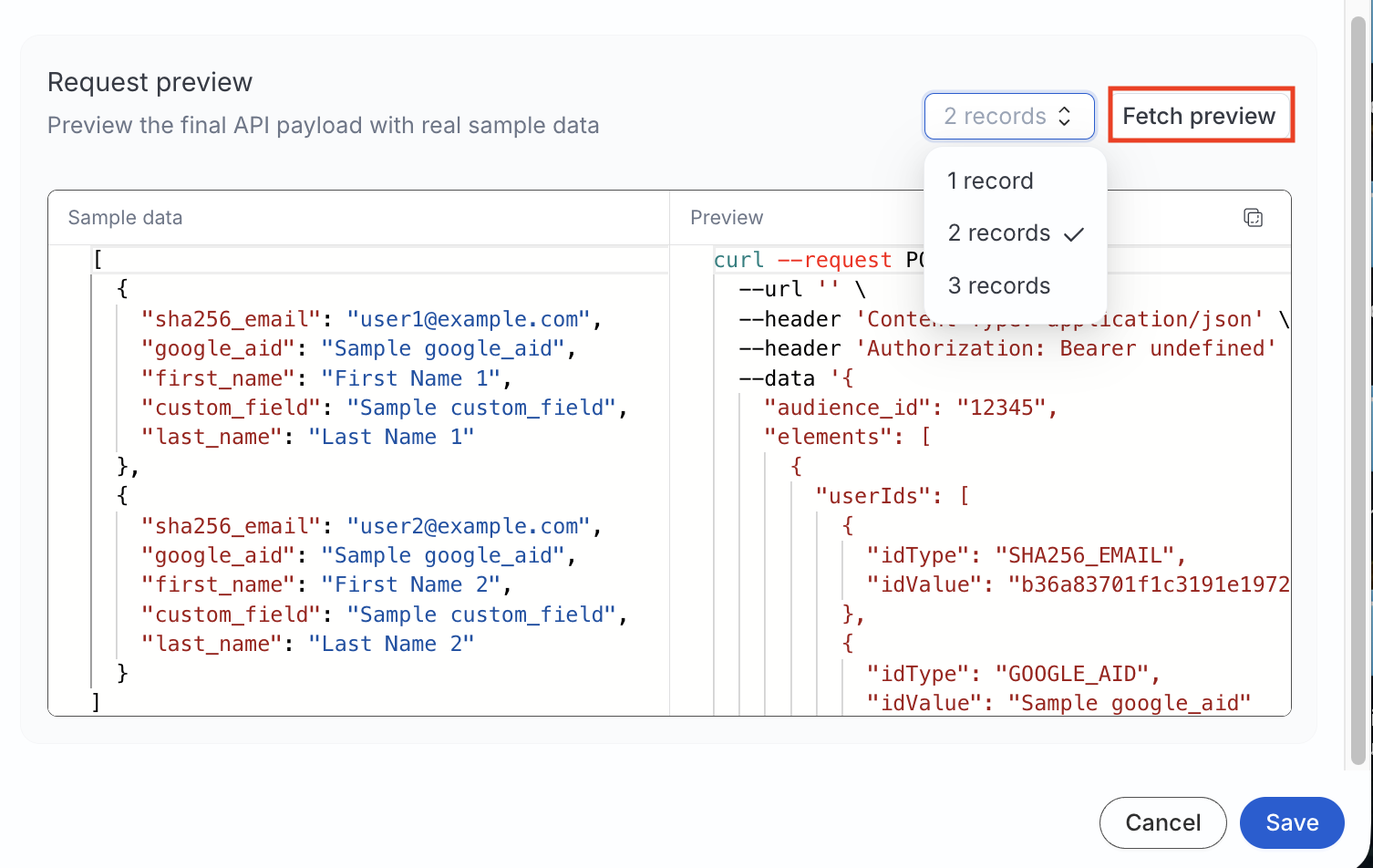Viewport: 1373px width, 868px height.
Task: Click the "audience_id" key in preview
Action: pyautogui.click(x=847, y=408)
